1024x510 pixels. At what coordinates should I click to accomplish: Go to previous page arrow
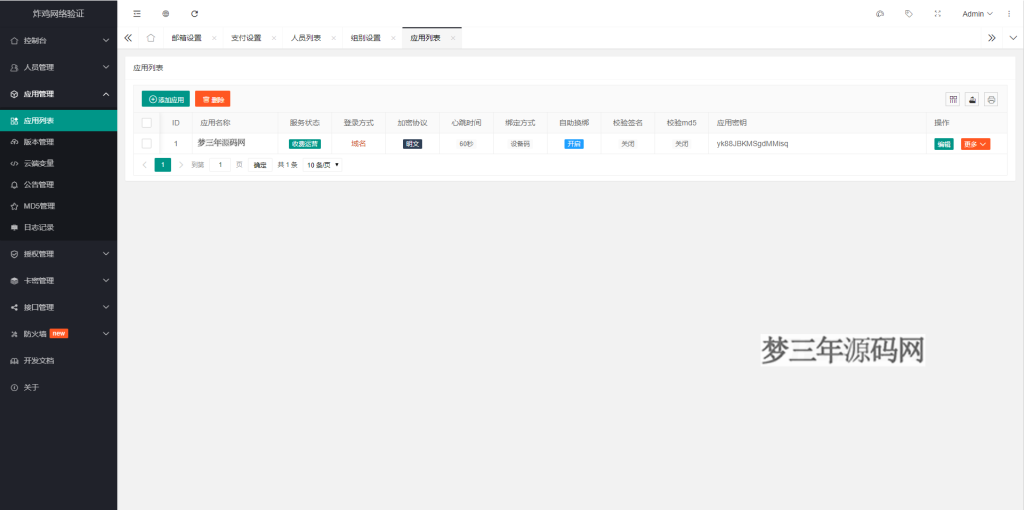pos(144,165)
